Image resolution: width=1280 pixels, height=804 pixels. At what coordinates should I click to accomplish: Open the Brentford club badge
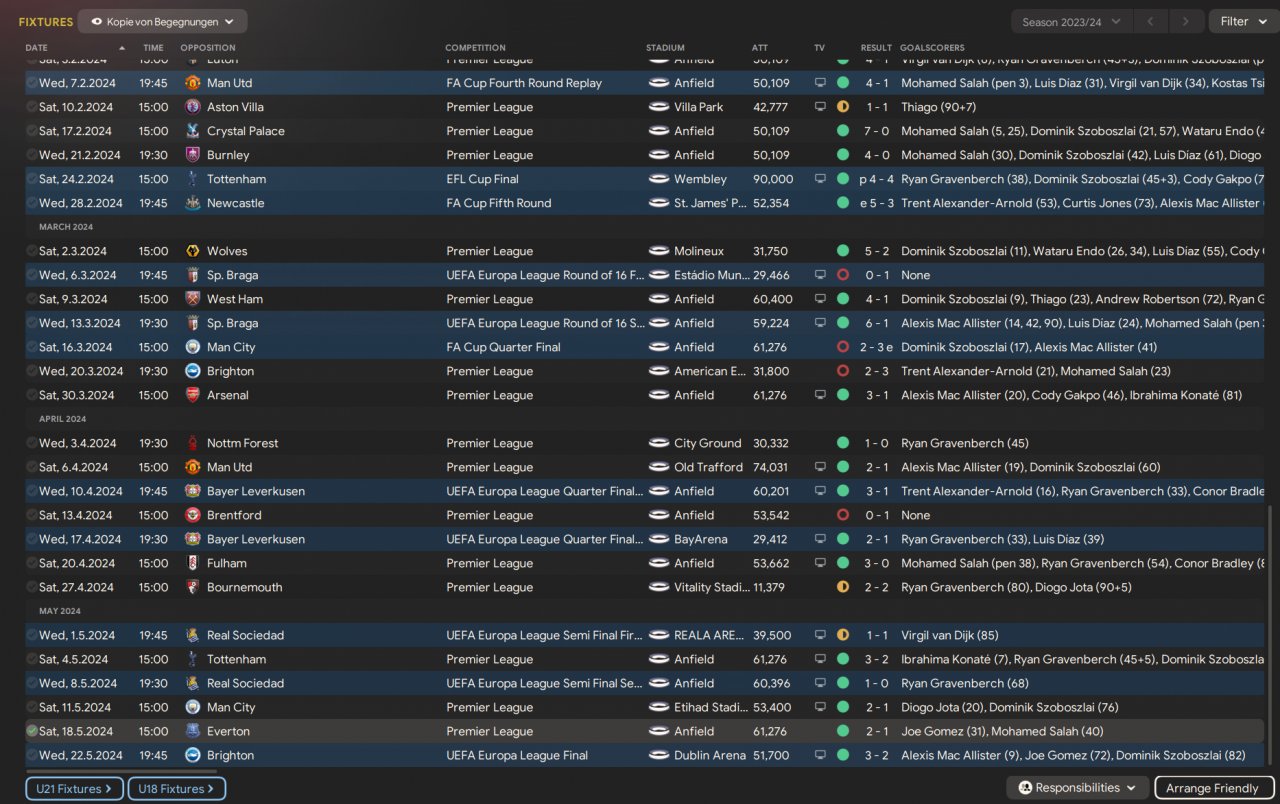pos(193,515)
